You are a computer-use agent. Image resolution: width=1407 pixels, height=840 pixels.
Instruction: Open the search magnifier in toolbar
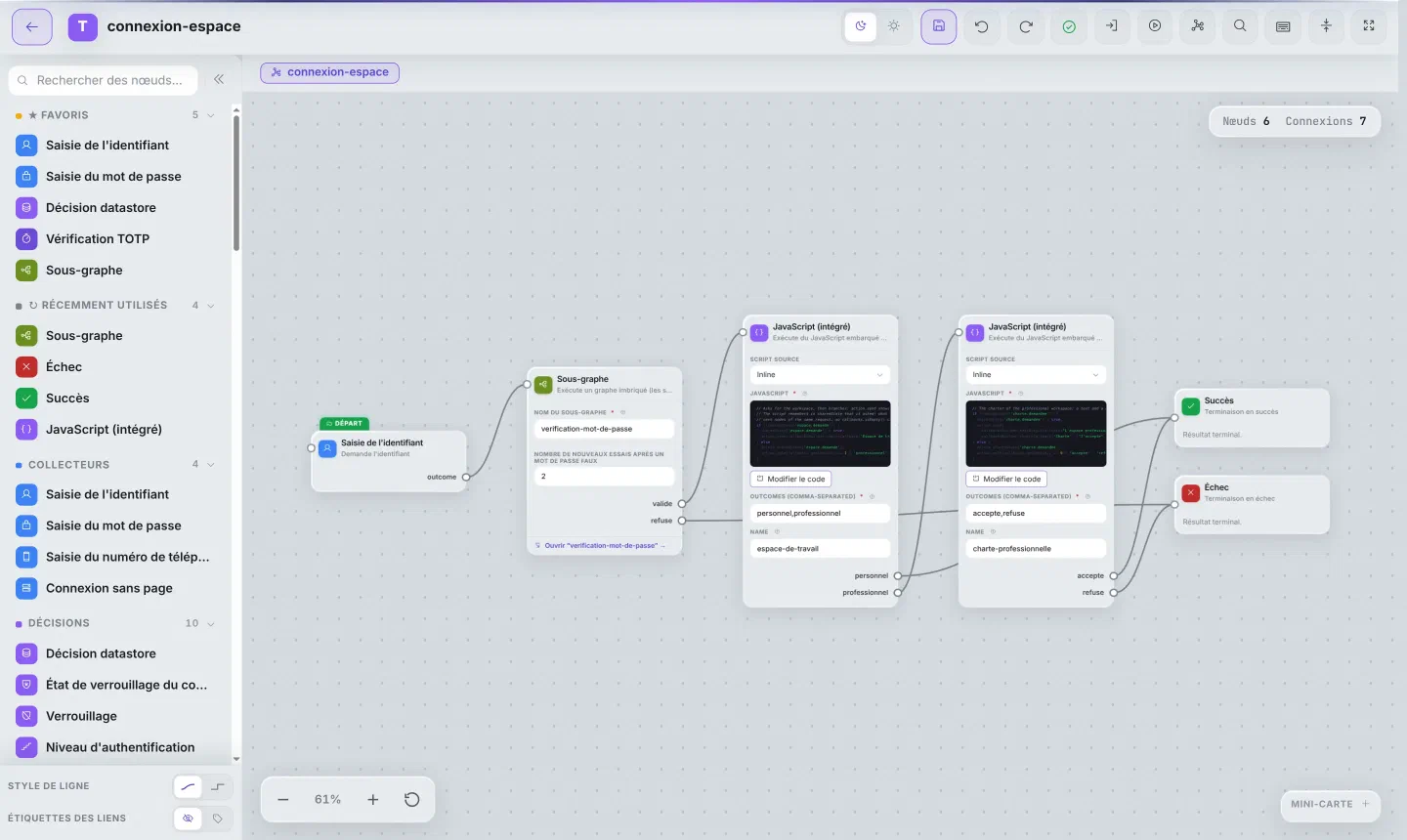tap(1240, 26)
